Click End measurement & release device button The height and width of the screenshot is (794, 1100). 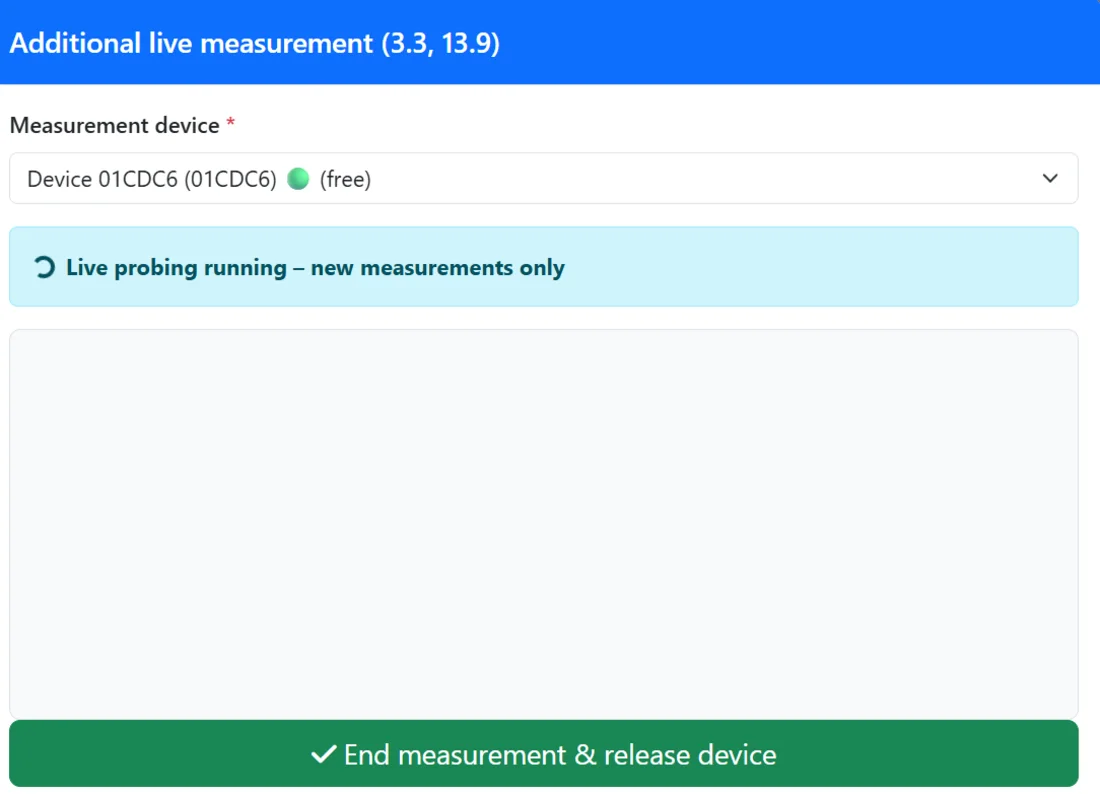[x=544, y=753]
